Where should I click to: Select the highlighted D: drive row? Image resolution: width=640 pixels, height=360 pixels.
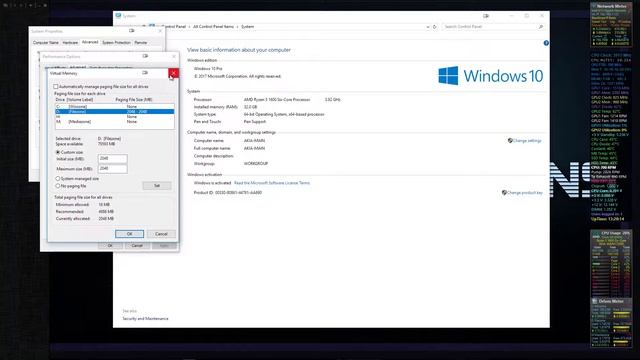click(x=115, y=111)
